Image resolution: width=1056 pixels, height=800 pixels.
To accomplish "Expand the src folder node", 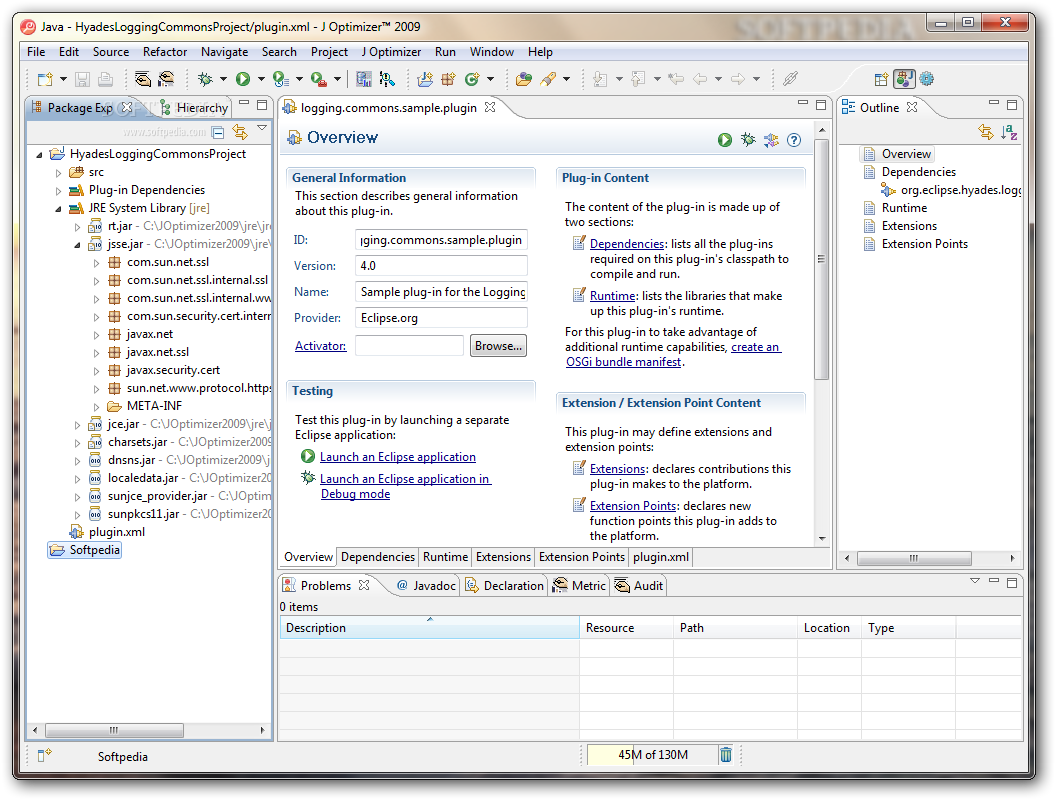I will pos(58,172).
